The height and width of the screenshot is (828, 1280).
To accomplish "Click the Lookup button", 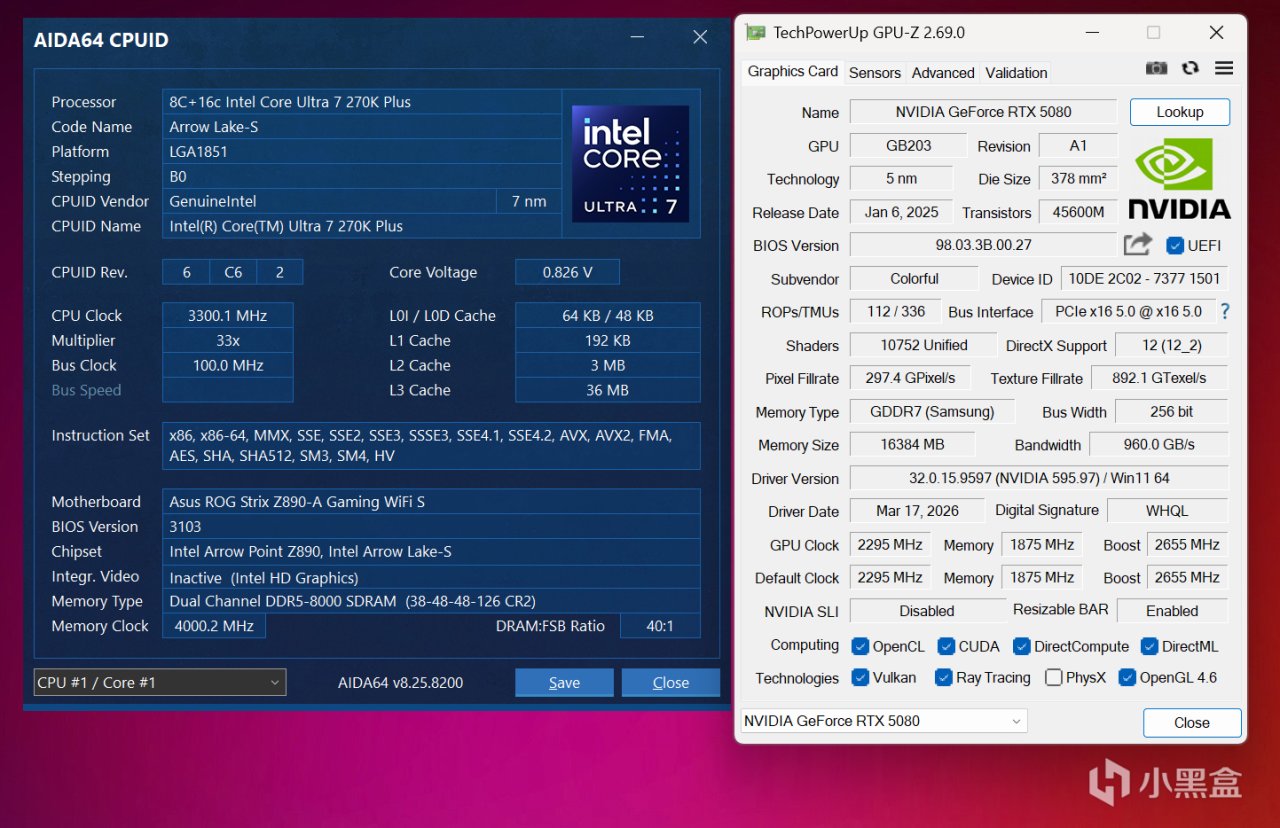I will pos(1180,112).
